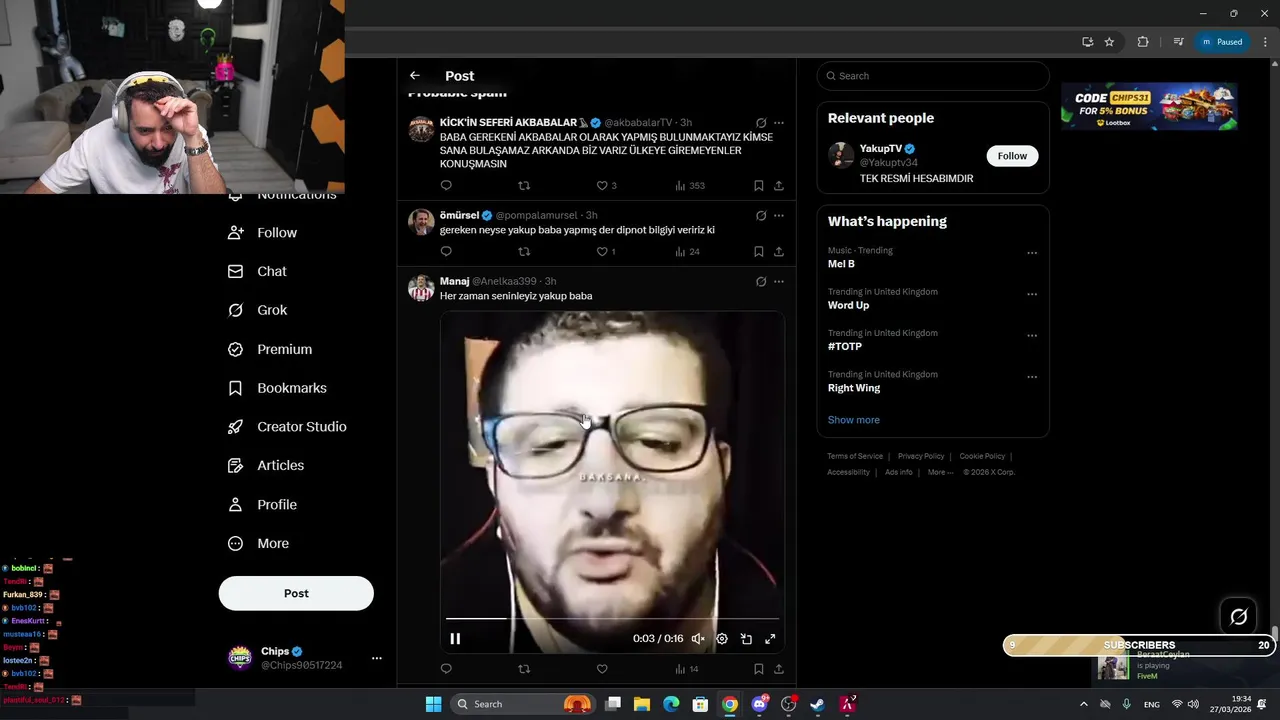Show hidden system tray icons
The image size is (1280, 720).
1083,704
